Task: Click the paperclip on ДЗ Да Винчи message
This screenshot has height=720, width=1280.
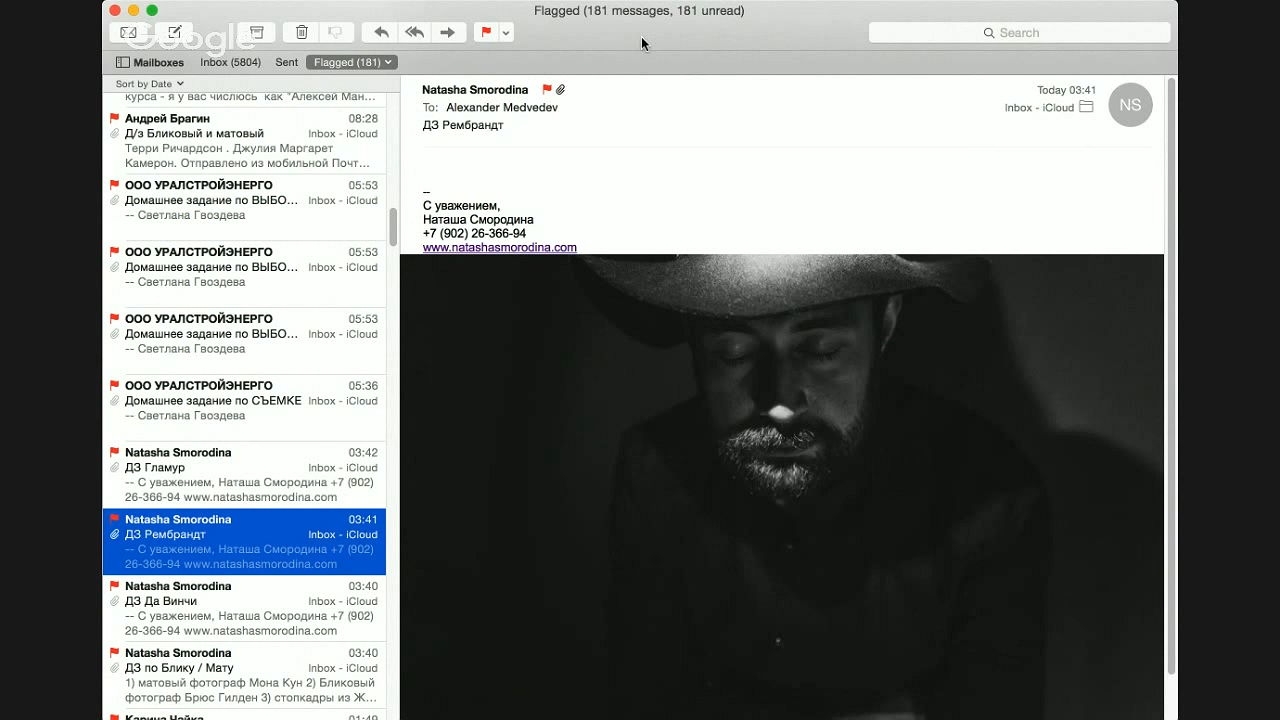Action: click(114, 601)
